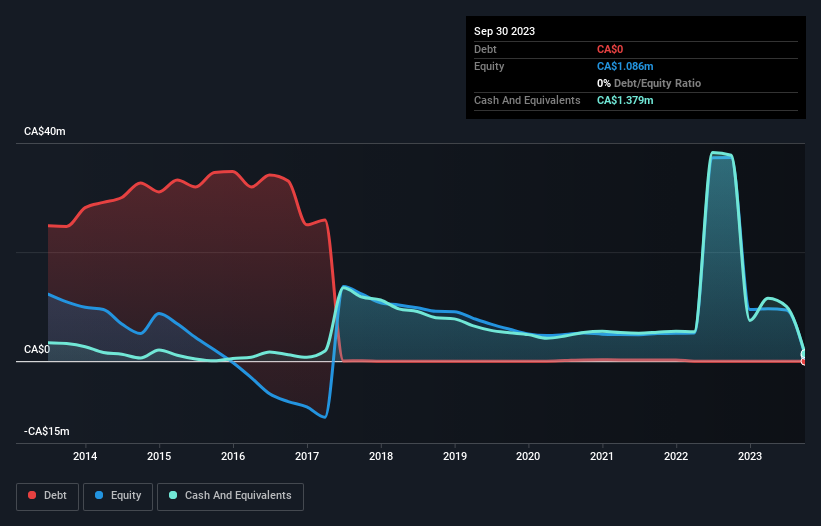The width and height of the screenshot is (821, 526).
Task: Toggle the Debt legend button
Action: click(48, 496)
